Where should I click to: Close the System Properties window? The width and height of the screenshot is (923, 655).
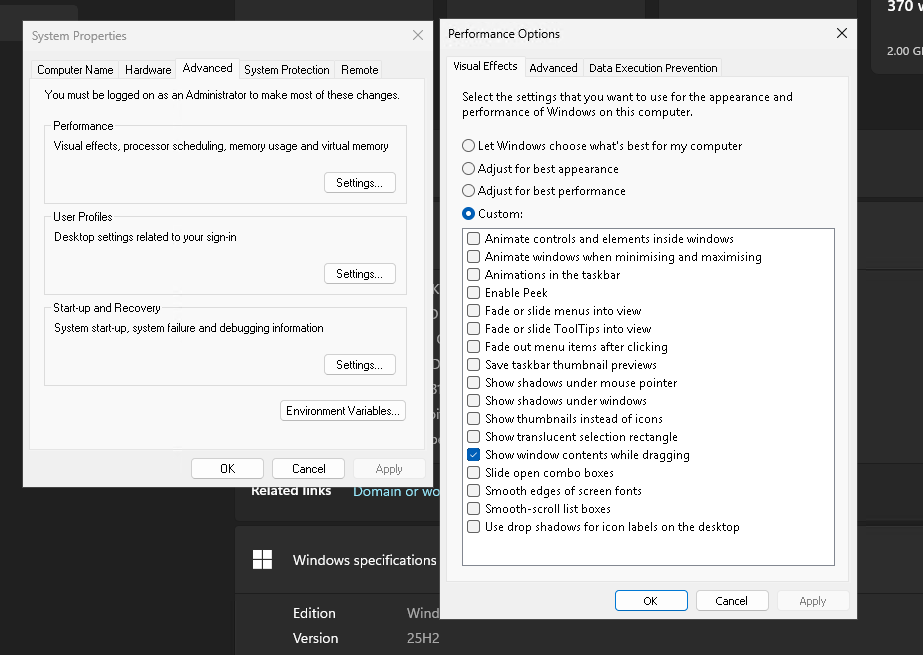[418, 36]
